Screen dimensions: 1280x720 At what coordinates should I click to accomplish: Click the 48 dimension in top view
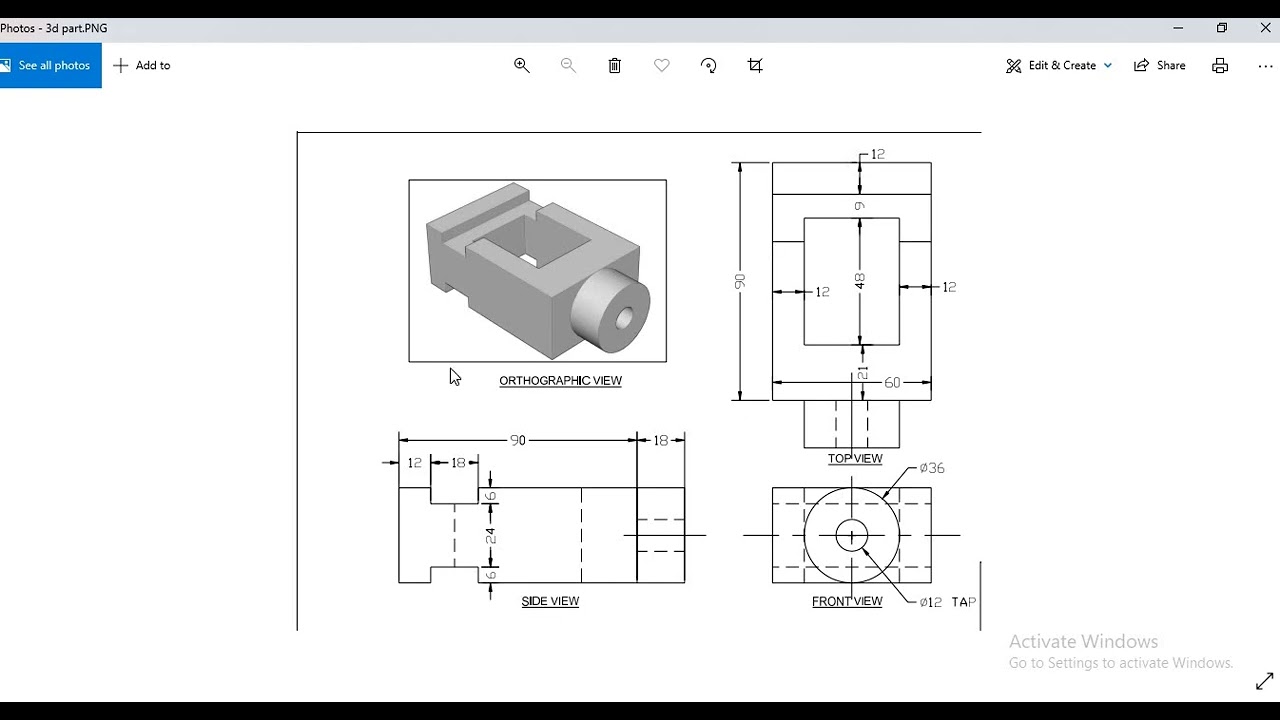tap(860, 281)
